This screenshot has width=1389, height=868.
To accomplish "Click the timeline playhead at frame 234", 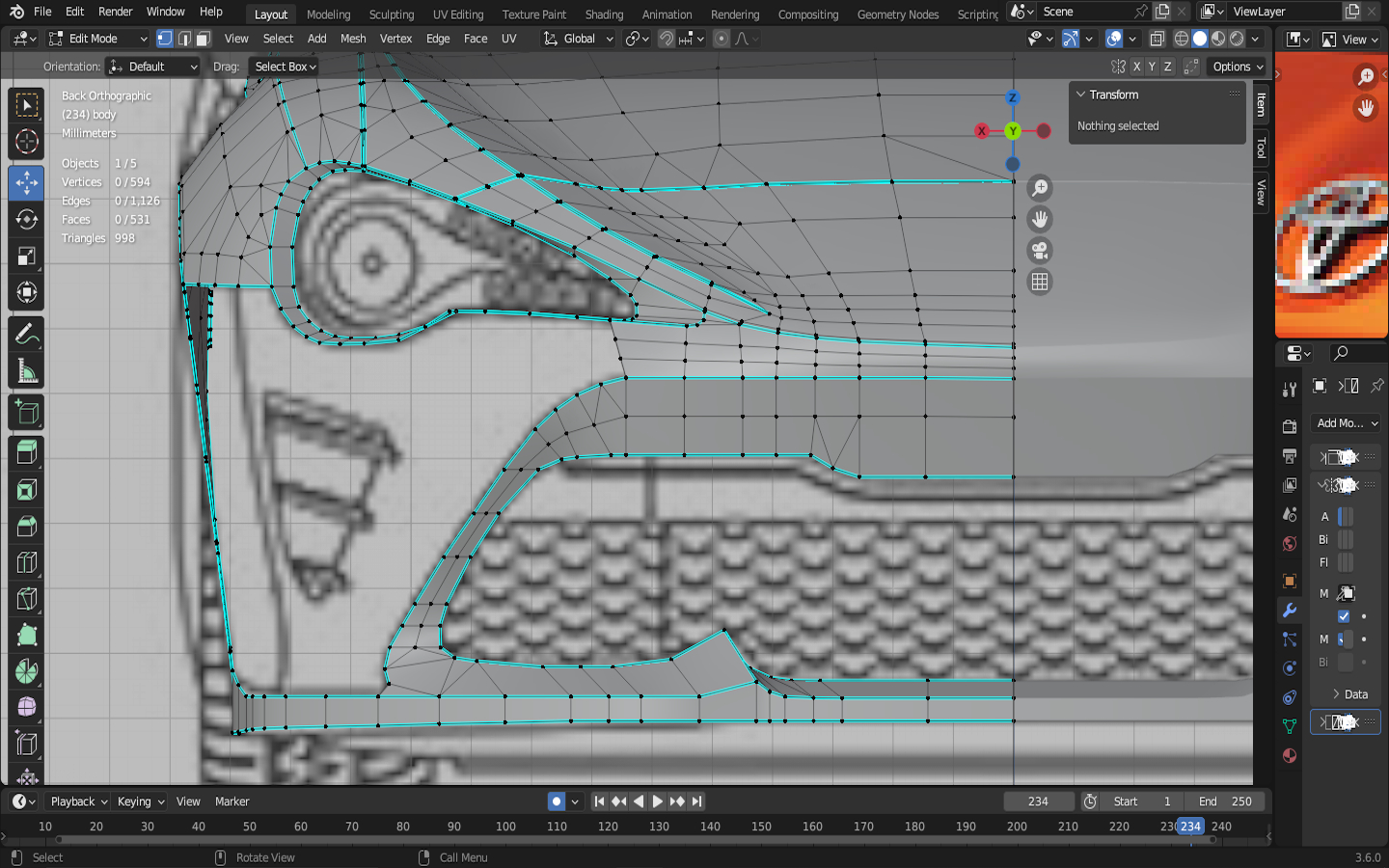I will coord(1190,827).
